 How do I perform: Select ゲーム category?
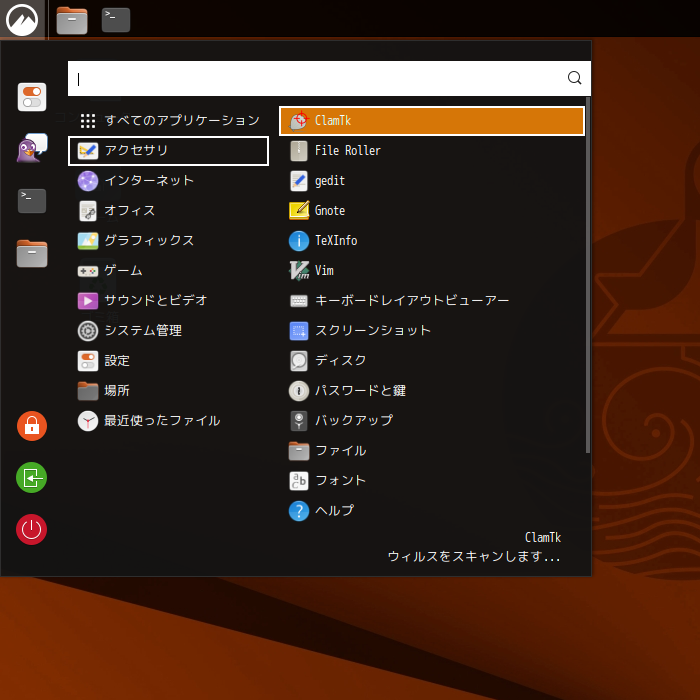pos(168,271)
